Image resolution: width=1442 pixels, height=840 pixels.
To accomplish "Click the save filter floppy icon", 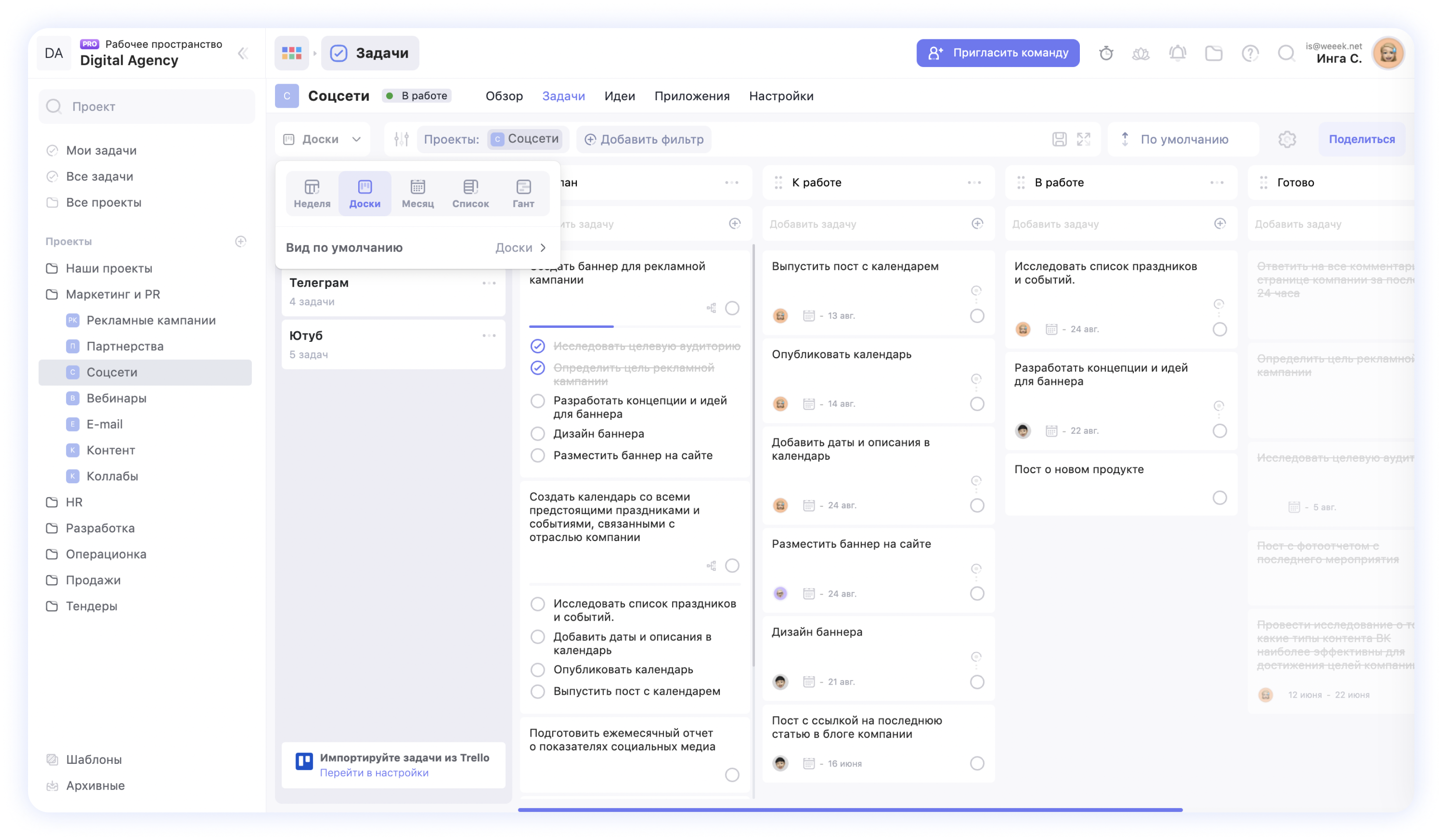I will [1058, 139].
